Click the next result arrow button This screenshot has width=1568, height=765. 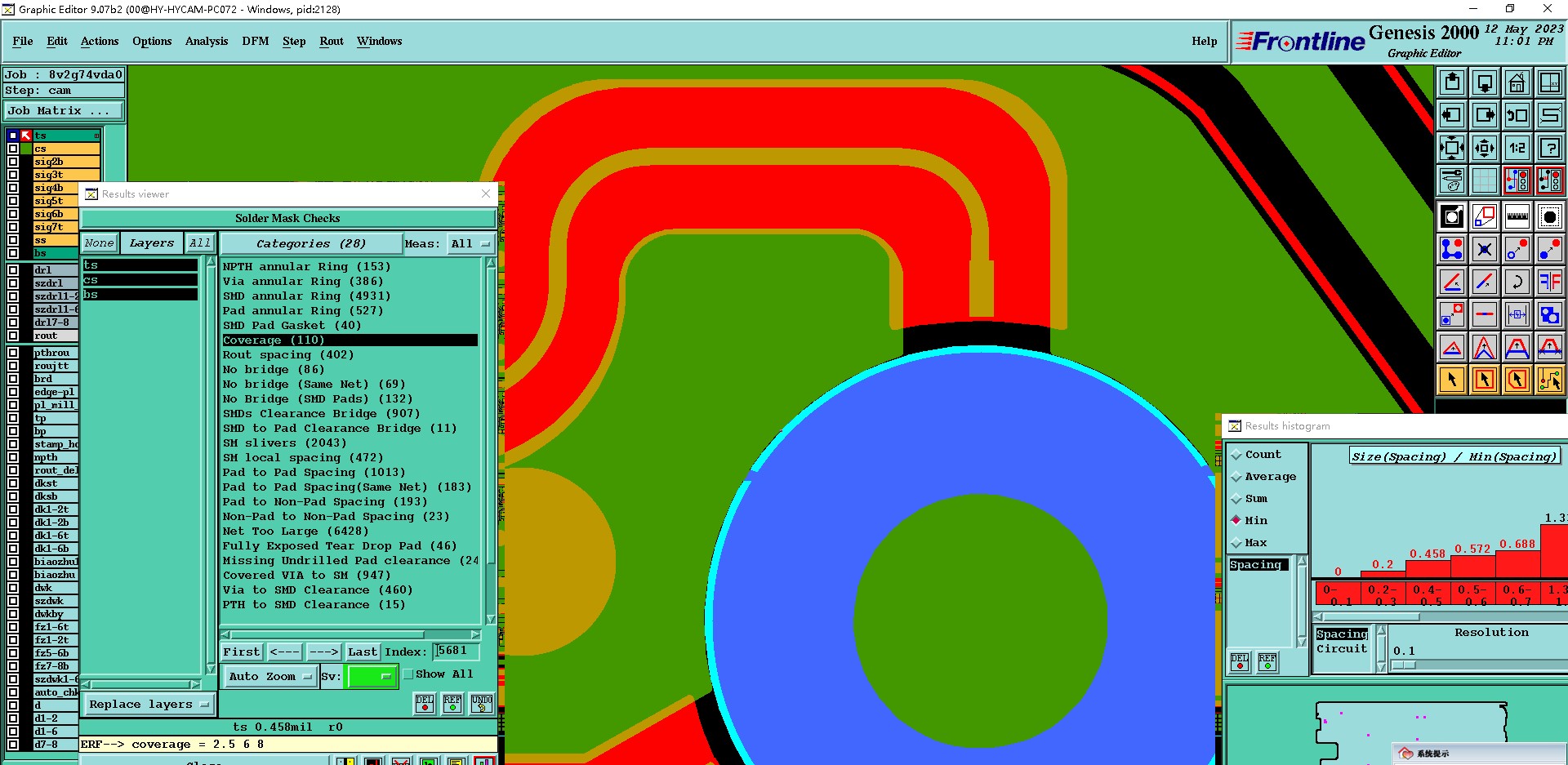pyautogui.click(x=323, y=652)
